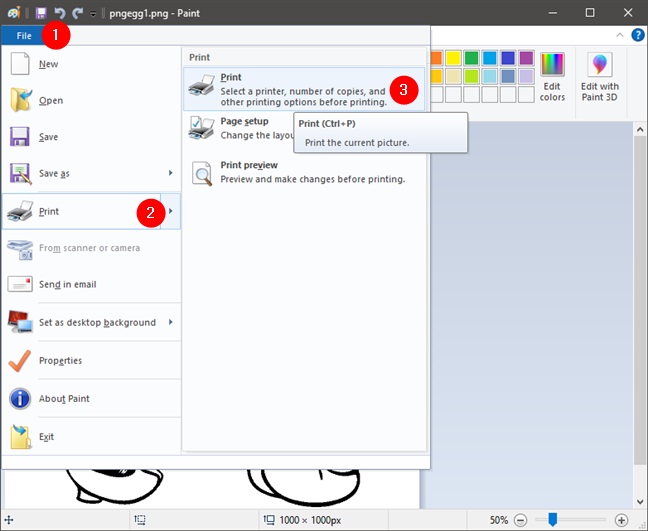
Task: Choose Open in the File menu
Action: (x=91, y=100)
